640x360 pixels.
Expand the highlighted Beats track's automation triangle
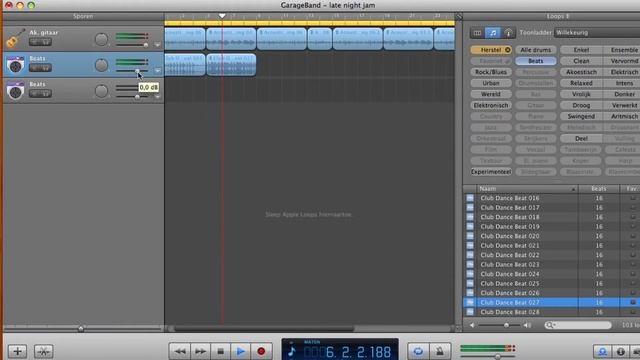click(158, 71)
